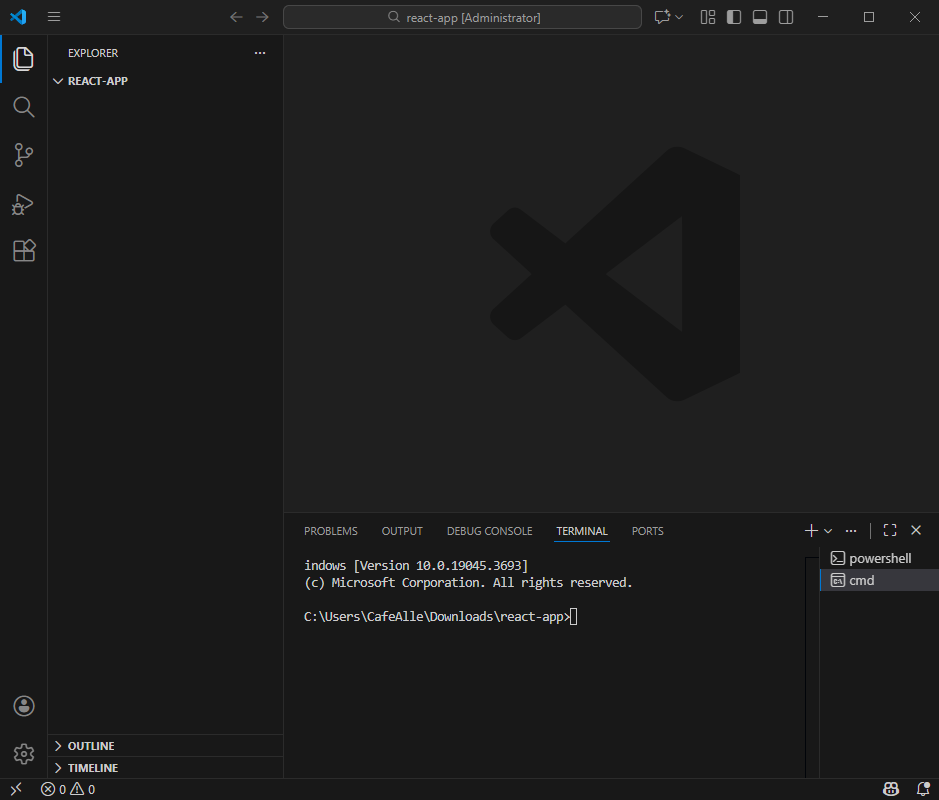
Task: Expand the TIMELINE section
Action: (165, 768)
